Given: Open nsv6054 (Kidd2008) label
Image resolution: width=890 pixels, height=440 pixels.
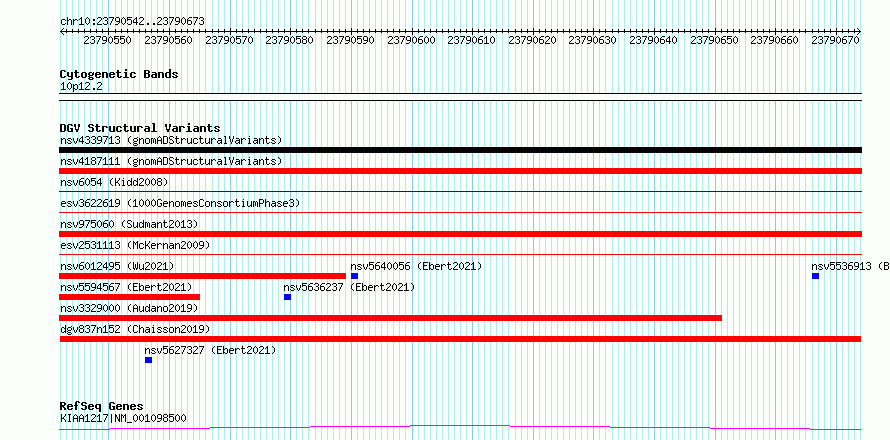Looking at the screenshot, I should click(114, 182).
